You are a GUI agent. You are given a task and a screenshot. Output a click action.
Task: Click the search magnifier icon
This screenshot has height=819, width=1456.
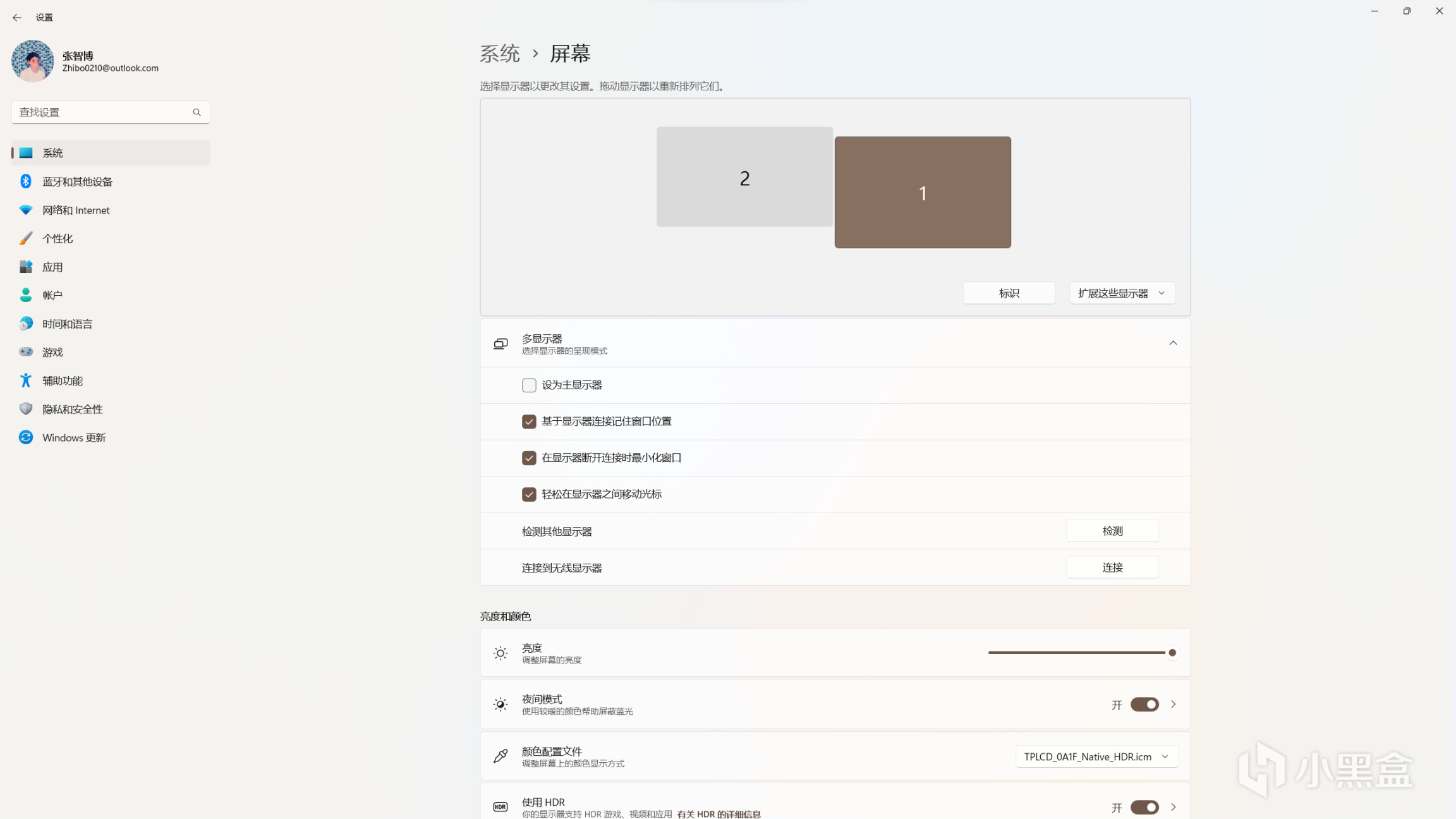pos(197,112)
